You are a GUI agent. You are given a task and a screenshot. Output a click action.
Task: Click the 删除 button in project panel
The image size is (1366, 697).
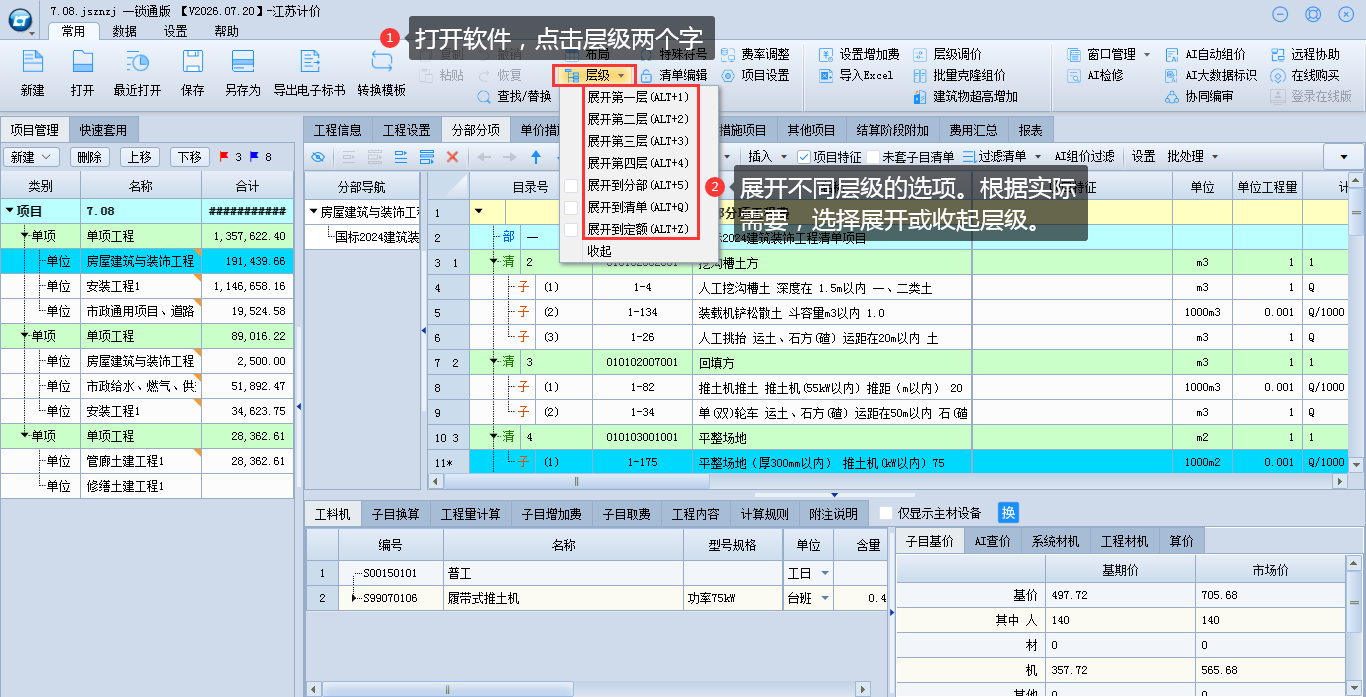(90, 157)
